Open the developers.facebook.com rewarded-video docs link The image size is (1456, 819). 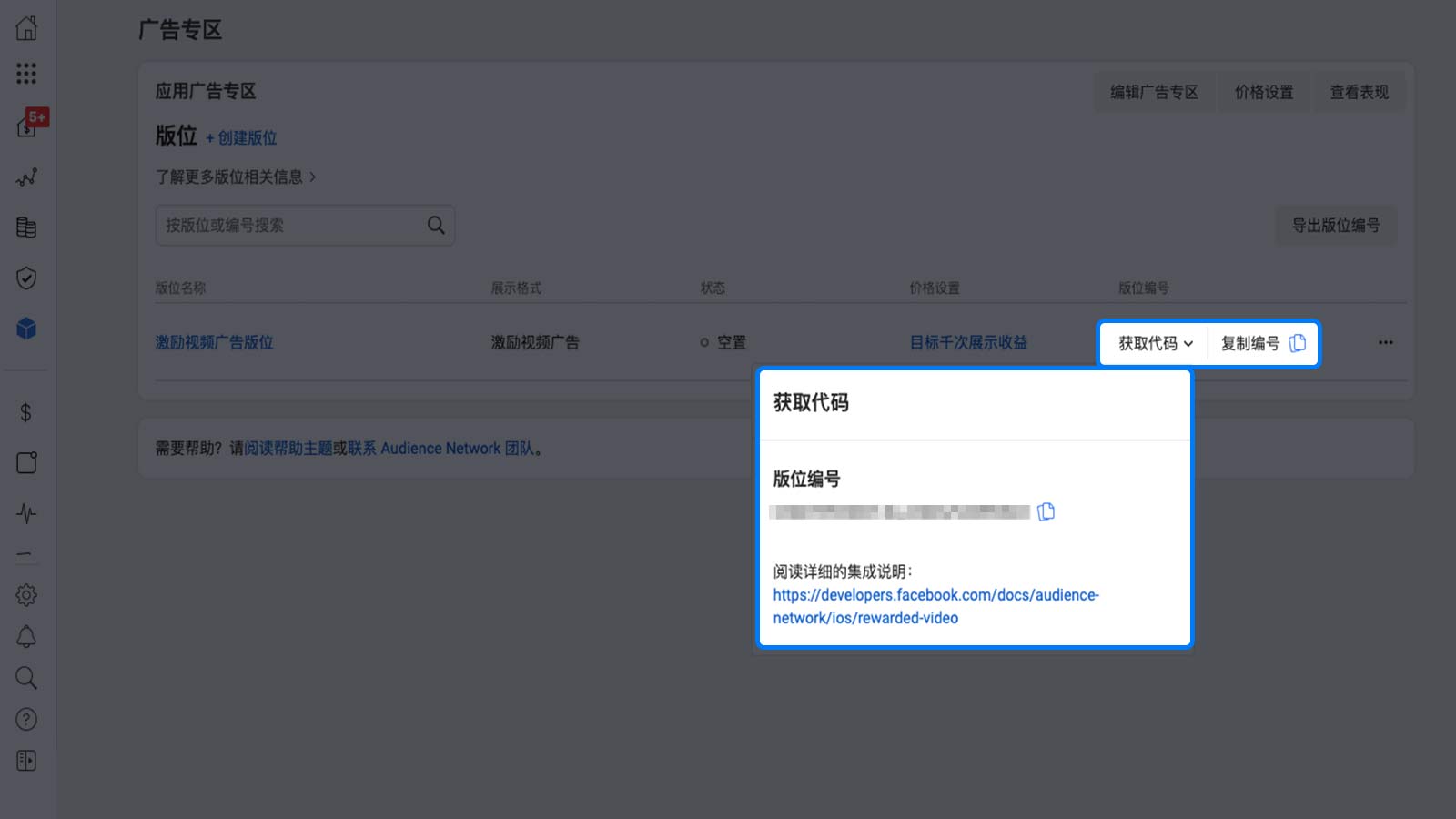point(935,606)
